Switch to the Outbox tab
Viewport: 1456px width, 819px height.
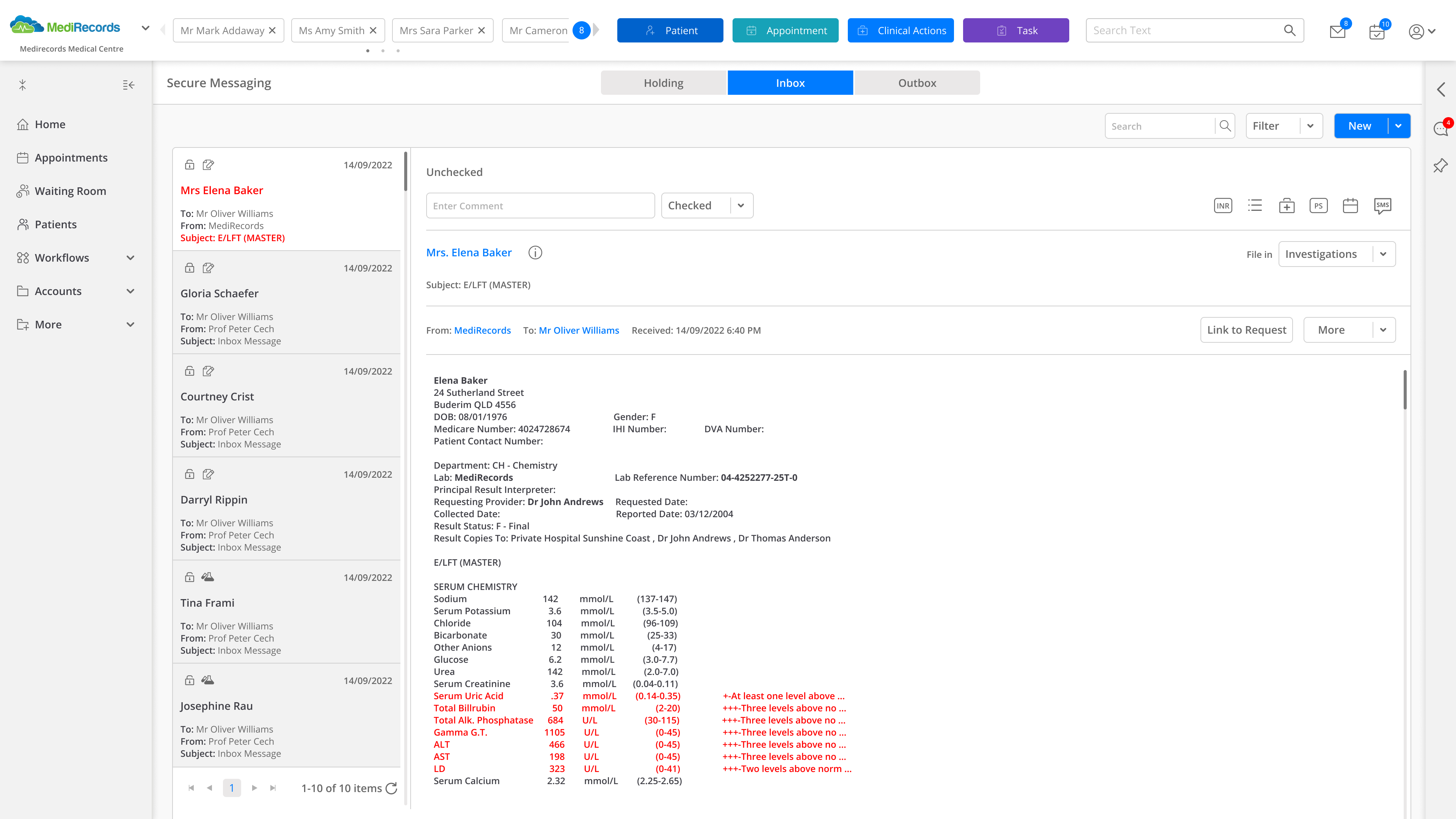click(x=917, y=83)
